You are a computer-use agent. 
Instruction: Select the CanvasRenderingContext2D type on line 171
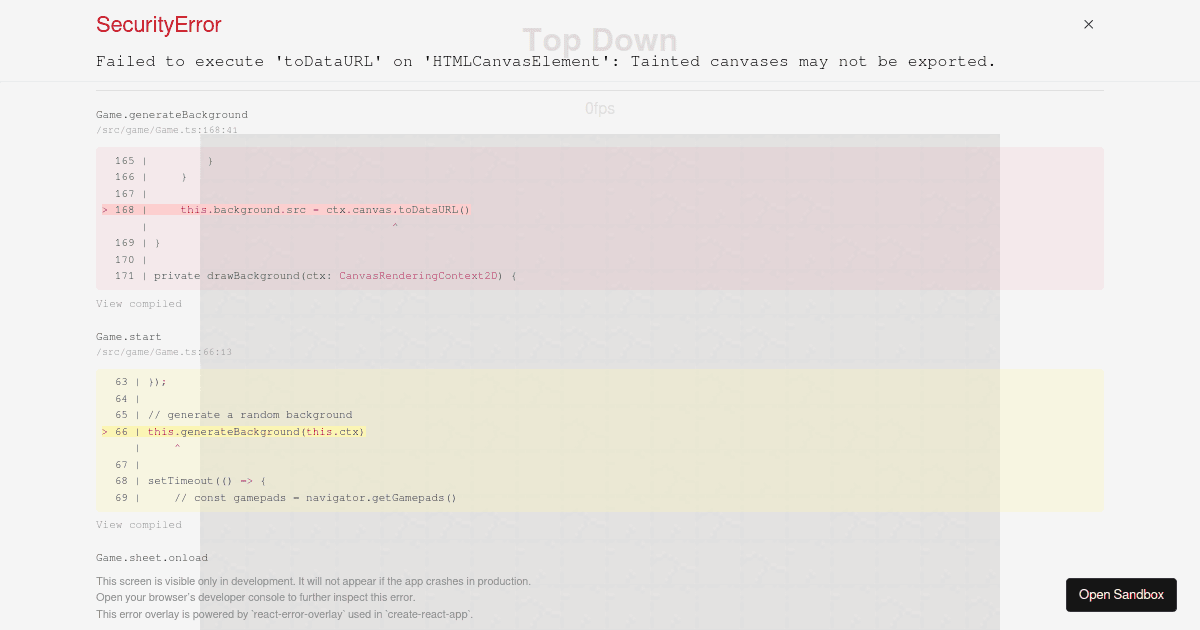click(417, 275)
